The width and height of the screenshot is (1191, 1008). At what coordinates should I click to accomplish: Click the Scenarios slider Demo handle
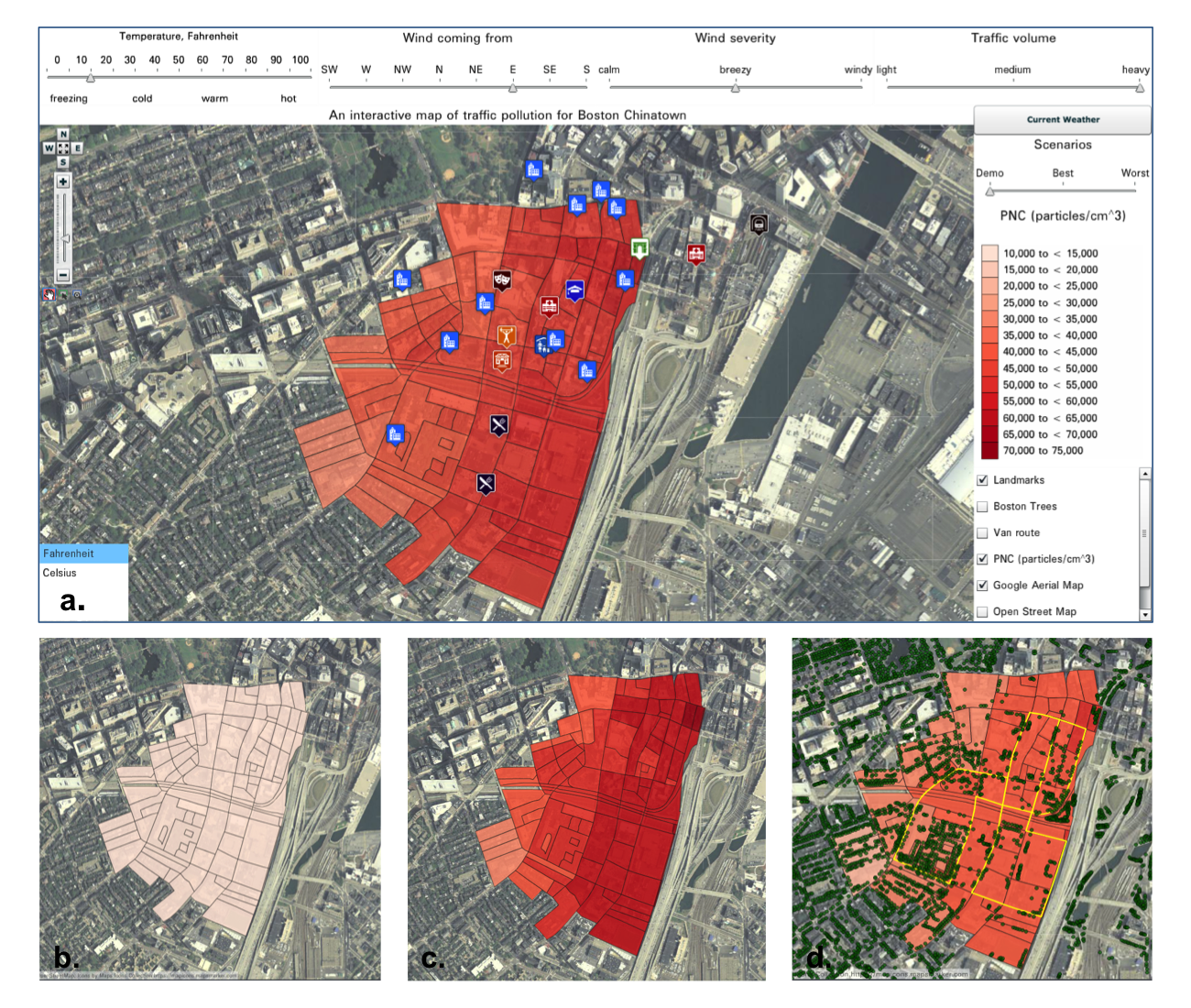(x=989, y=192)
